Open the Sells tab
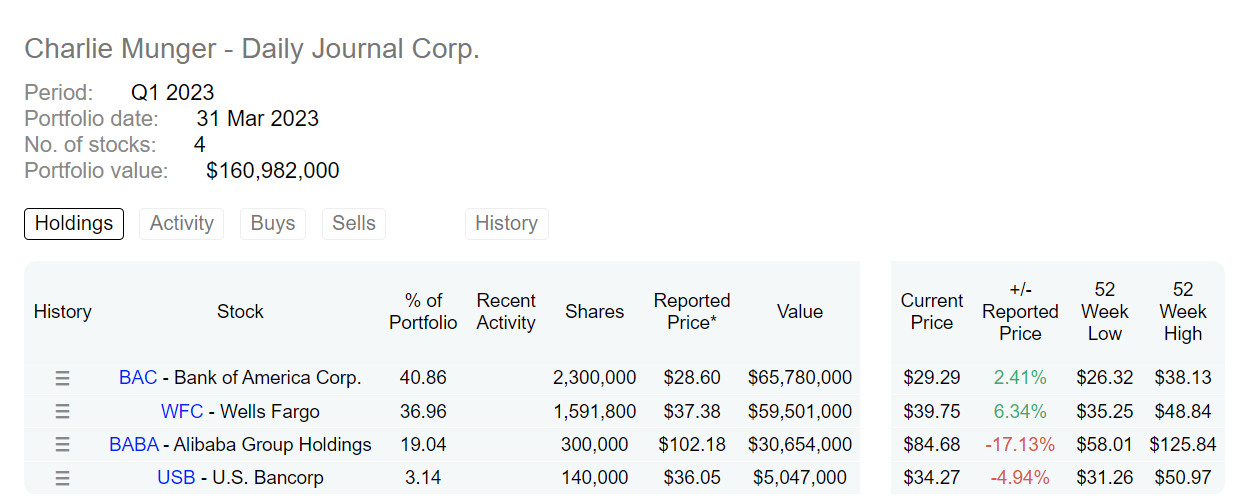Viewport: 1244px width, 501px height. click(354, 223)
